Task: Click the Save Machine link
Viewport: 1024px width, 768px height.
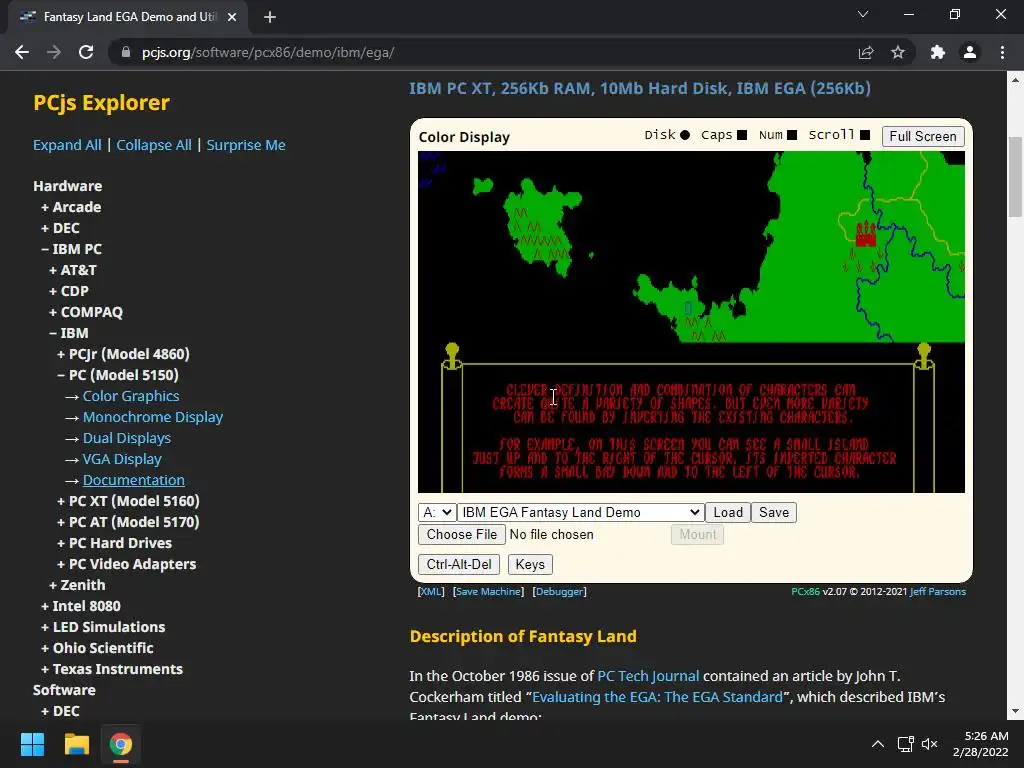Action: (488, 591)
